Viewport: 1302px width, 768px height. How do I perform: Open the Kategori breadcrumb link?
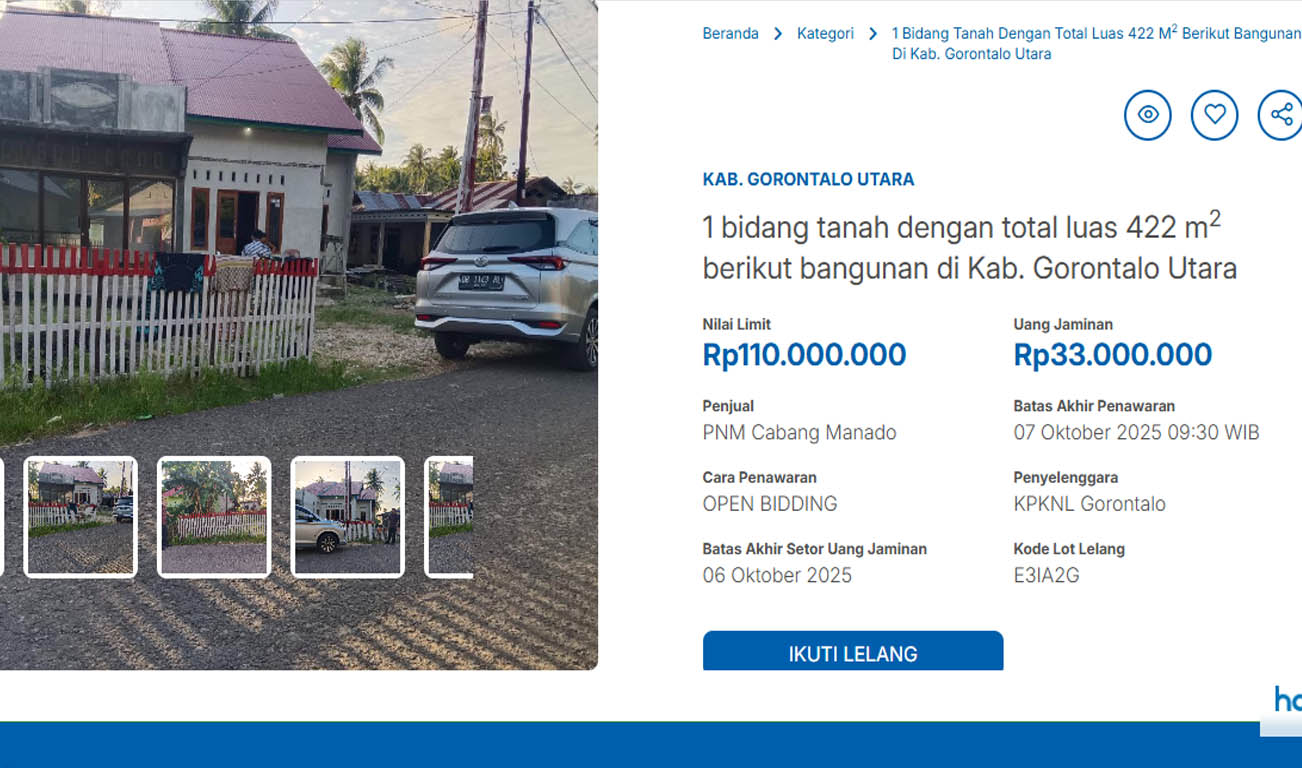tap(825, 34)
